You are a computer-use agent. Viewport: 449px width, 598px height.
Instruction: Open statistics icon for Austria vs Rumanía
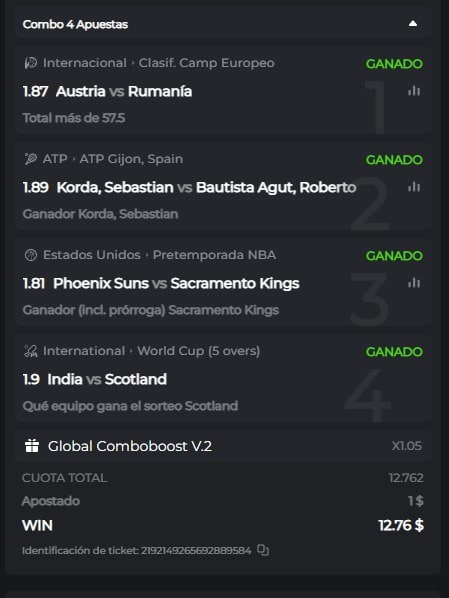(x=414, y=91)
